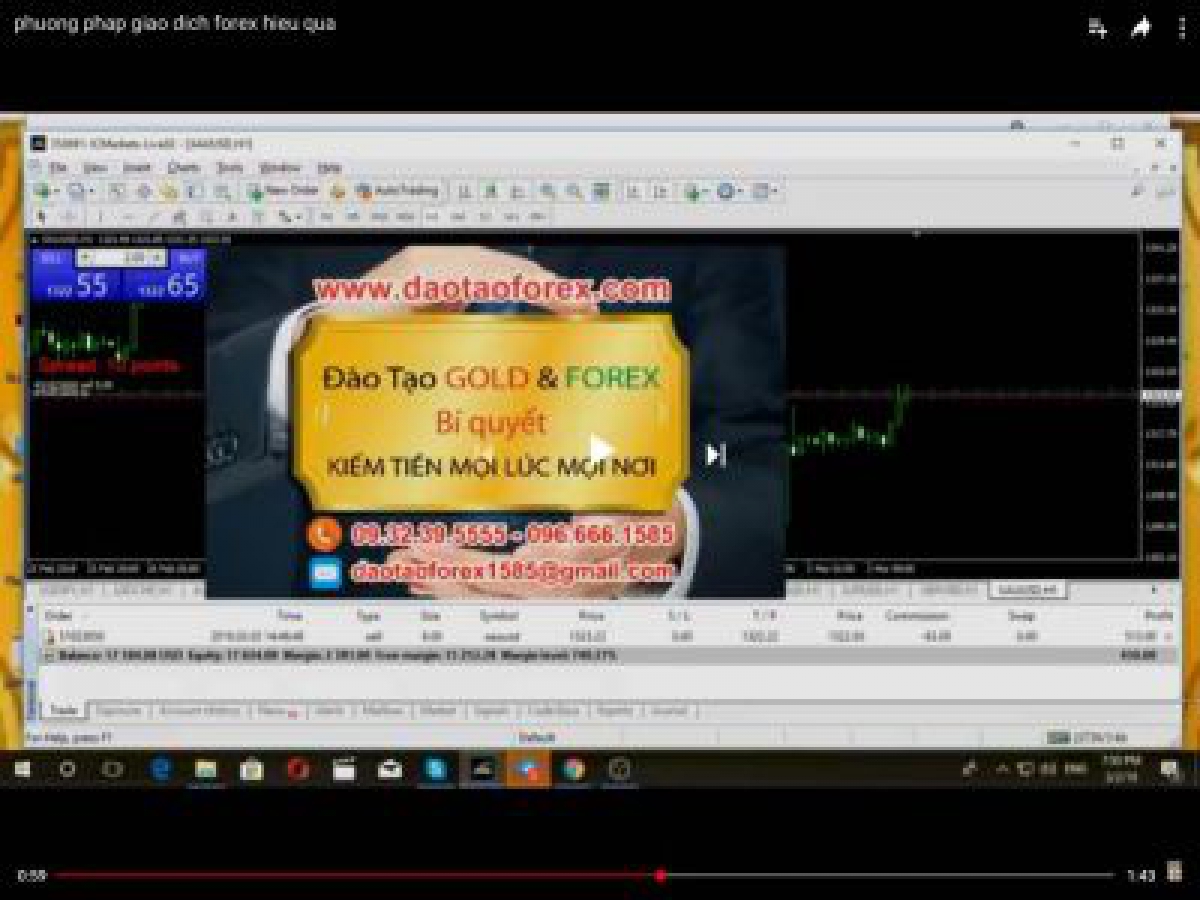Open Google Chrome from the taskbar
Screen dimensions: 1200x900
click(x=573, y=769)
